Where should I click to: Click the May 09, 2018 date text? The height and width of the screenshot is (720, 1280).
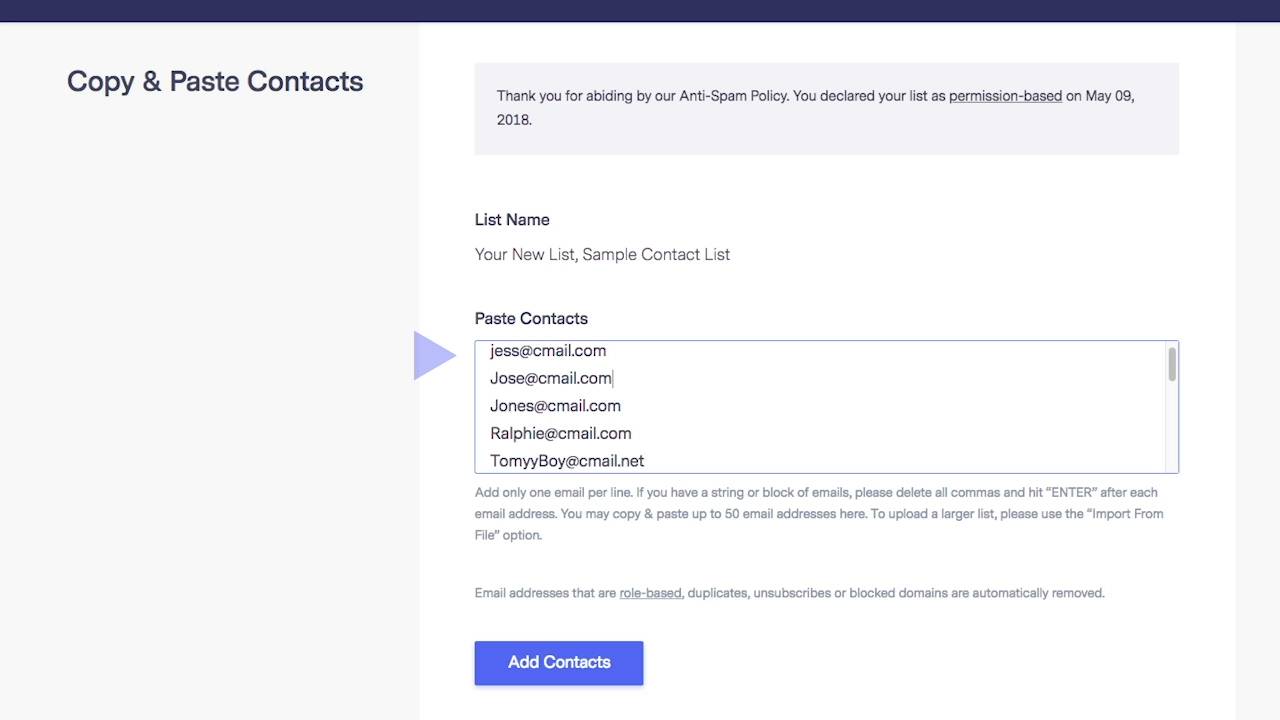pos(1110,96)
